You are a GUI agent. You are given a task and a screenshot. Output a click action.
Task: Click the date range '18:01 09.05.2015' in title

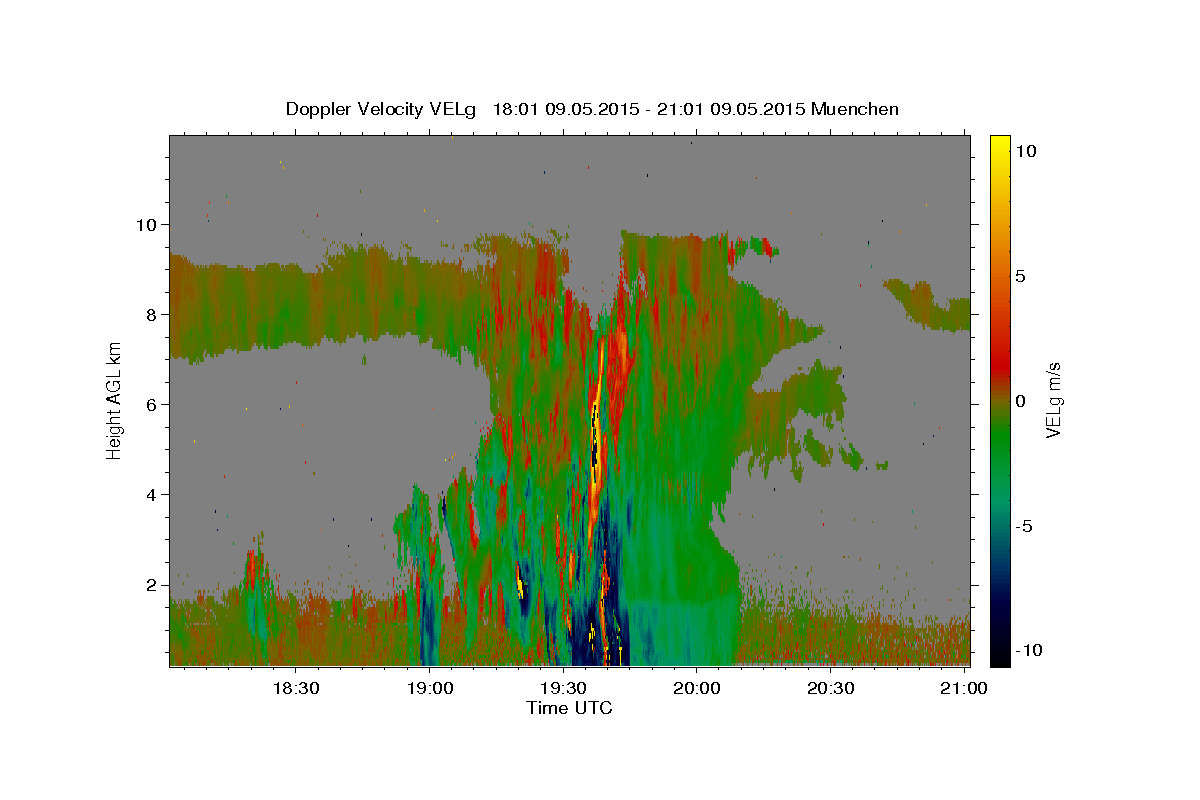point(567,109)
